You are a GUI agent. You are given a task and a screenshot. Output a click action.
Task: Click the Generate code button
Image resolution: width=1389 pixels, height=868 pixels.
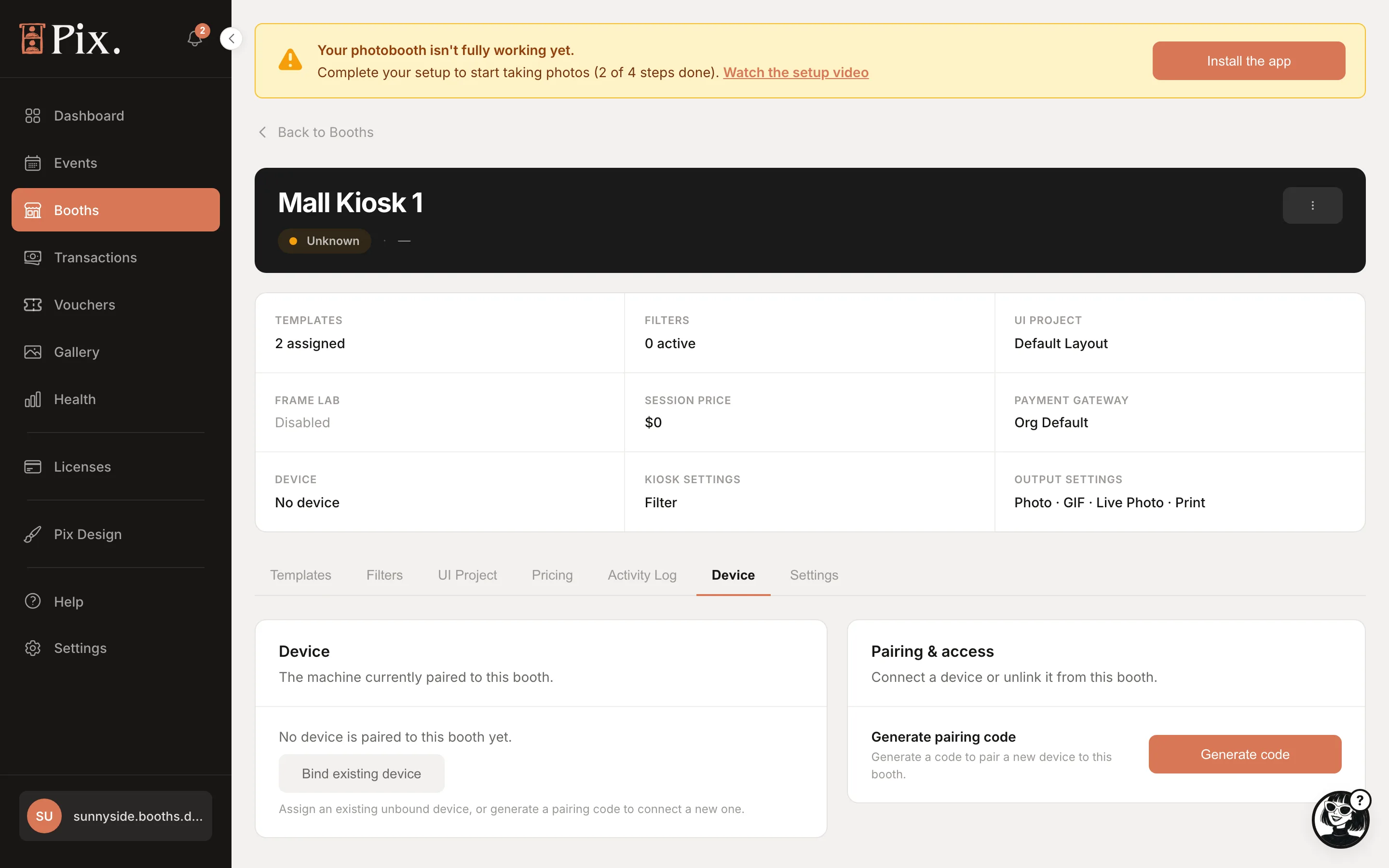tap(1245, 754)
